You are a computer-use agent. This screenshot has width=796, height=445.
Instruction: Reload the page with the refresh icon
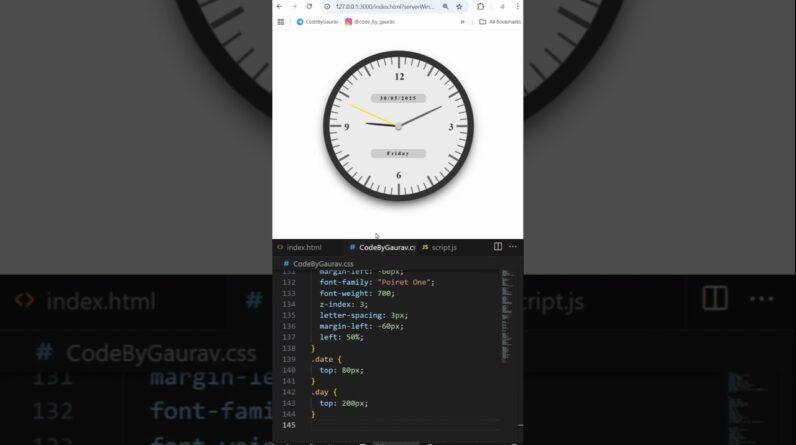309,7
